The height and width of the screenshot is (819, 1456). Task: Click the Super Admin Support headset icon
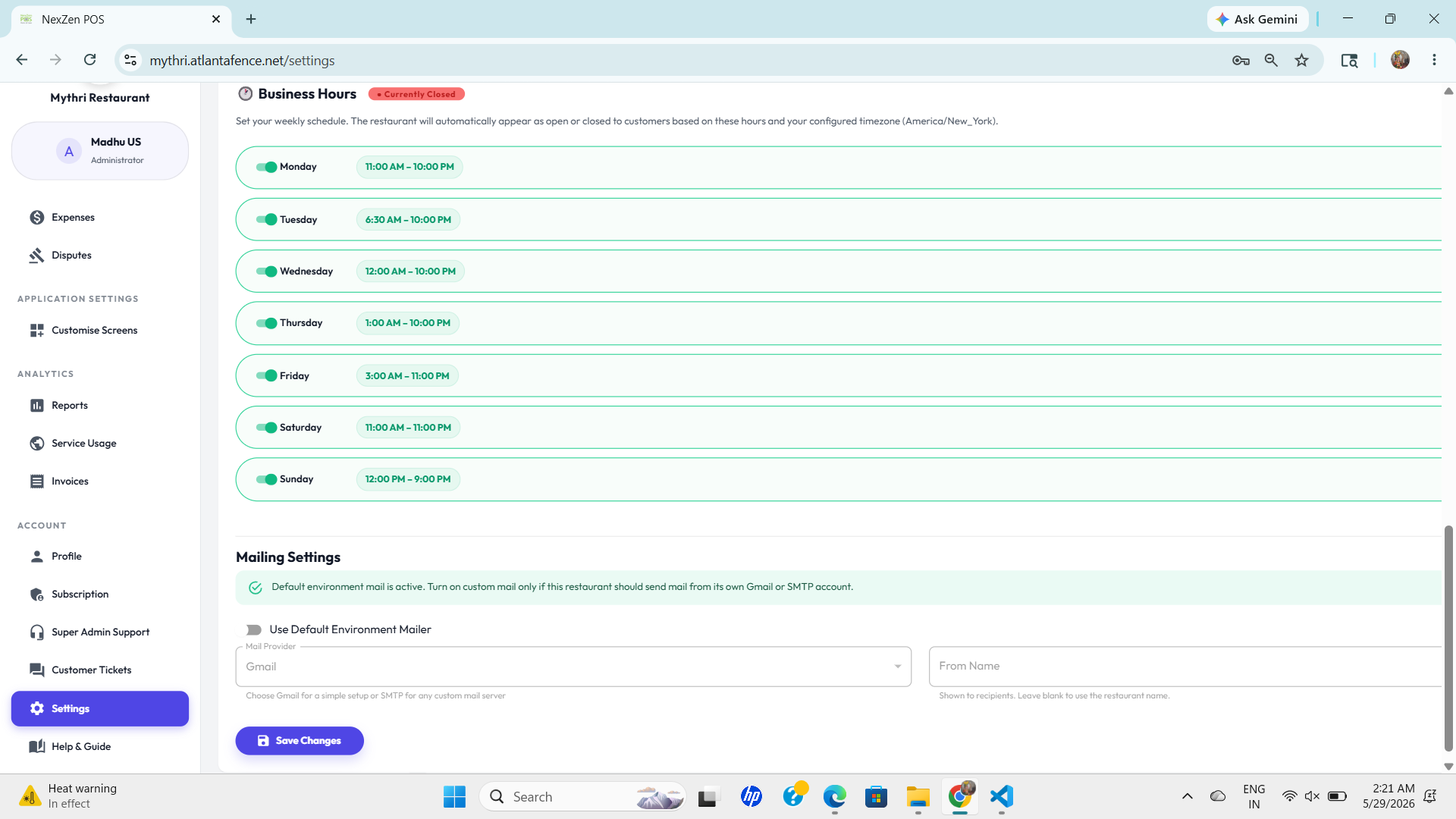(36, 632)
